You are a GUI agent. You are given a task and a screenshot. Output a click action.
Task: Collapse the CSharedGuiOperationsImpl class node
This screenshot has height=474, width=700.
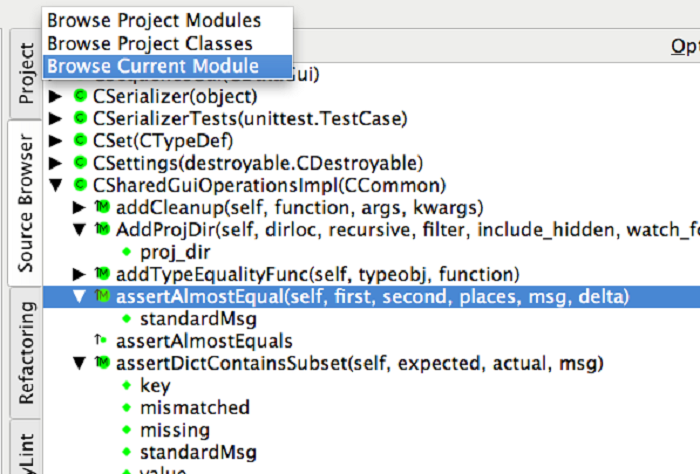point(56,186)
